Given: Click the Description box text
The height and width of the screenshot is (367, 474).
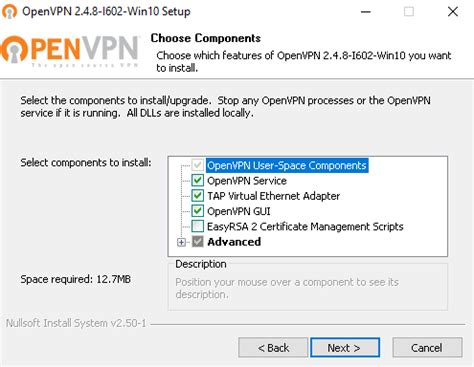Looking at the screenshot, I should coord(287,288).
